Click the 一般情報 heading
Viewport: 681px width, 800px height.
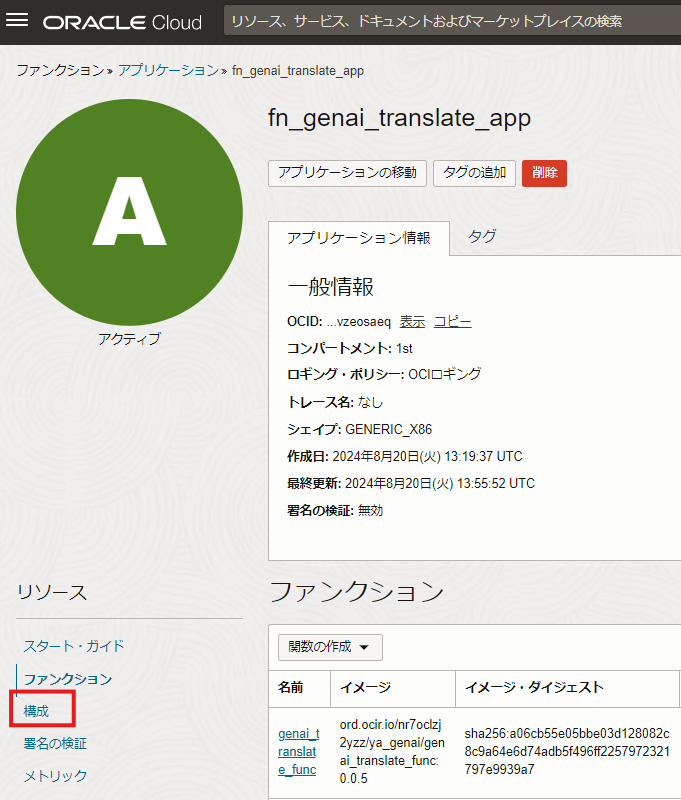331,287
